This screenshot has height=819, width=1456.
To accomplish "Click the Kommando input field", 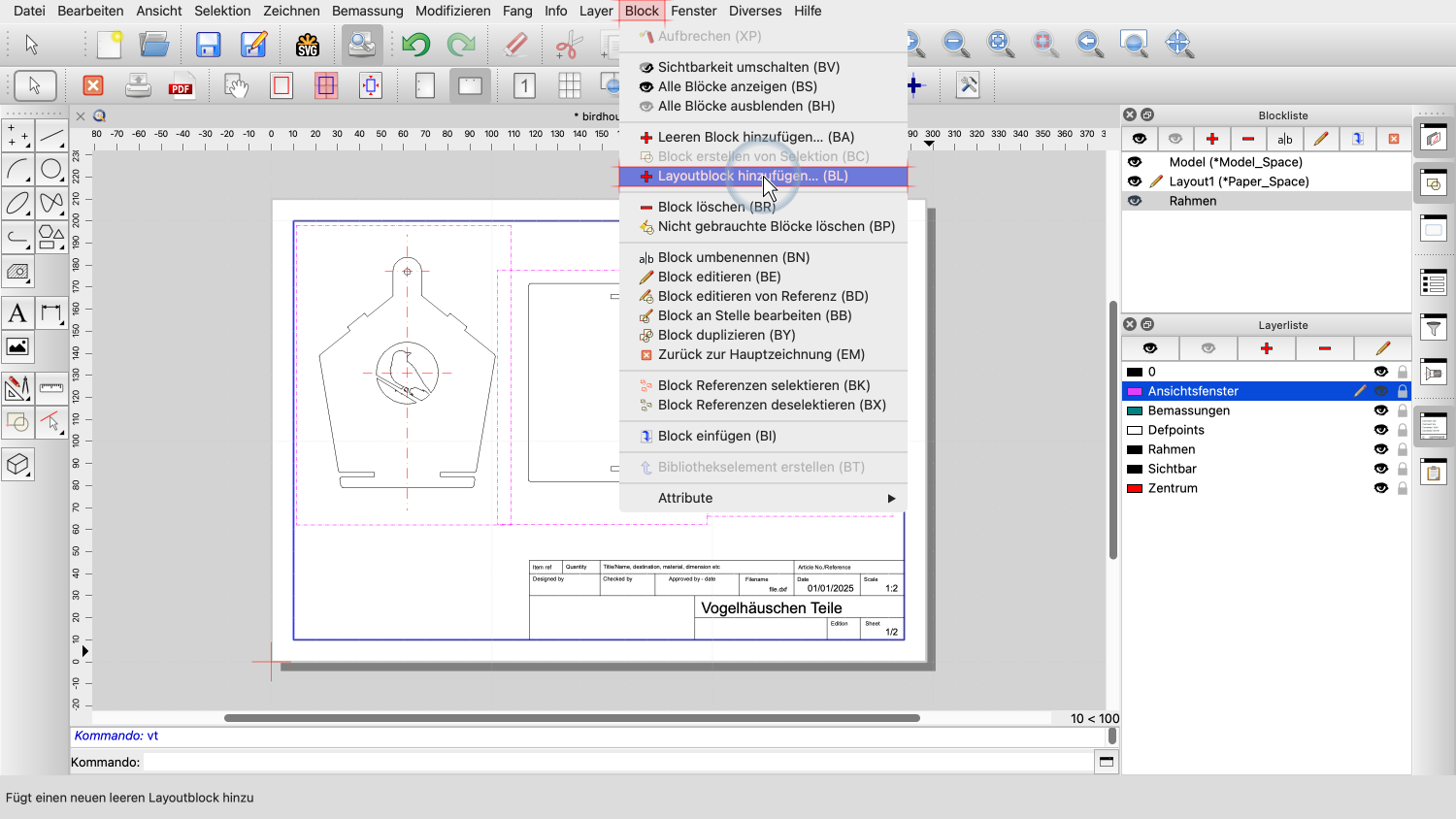I will click(x=617, y=762).
